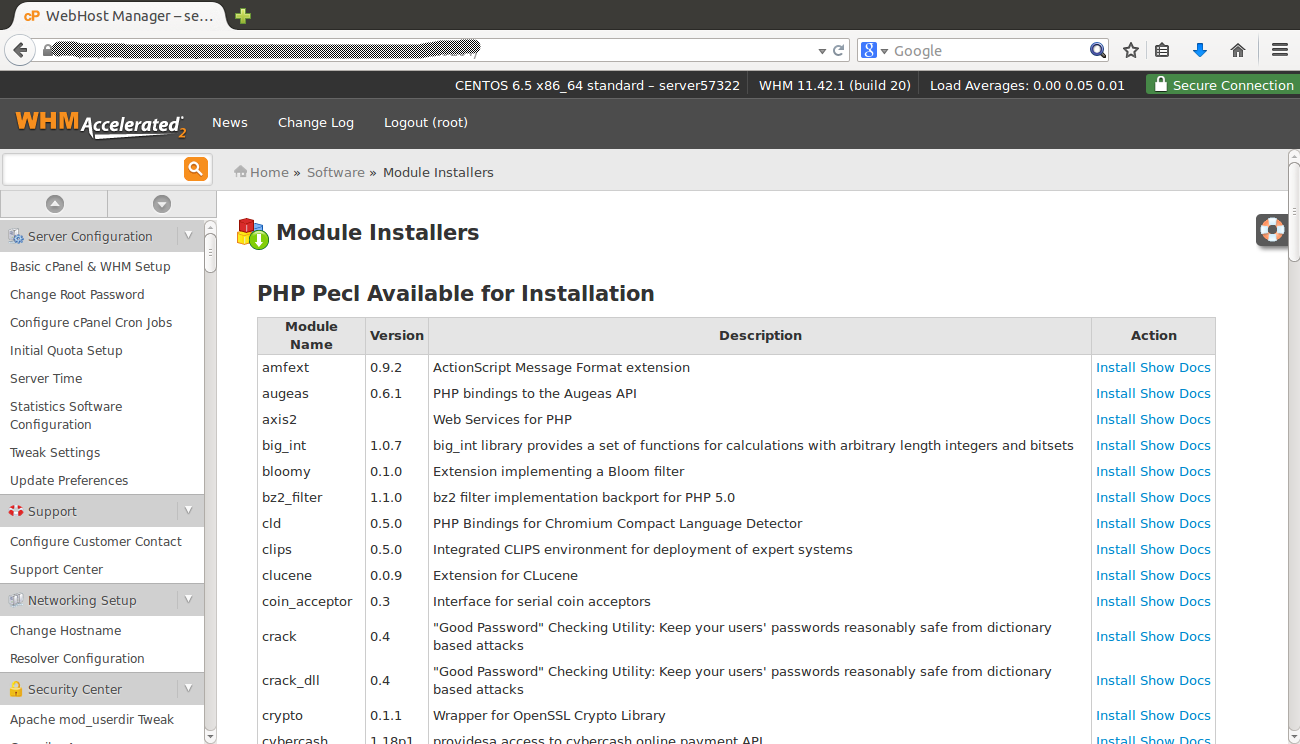Open Tweak Settings
Viewport: 1300px width, 744px height.
pyautogui.click(x=55, y=452)
